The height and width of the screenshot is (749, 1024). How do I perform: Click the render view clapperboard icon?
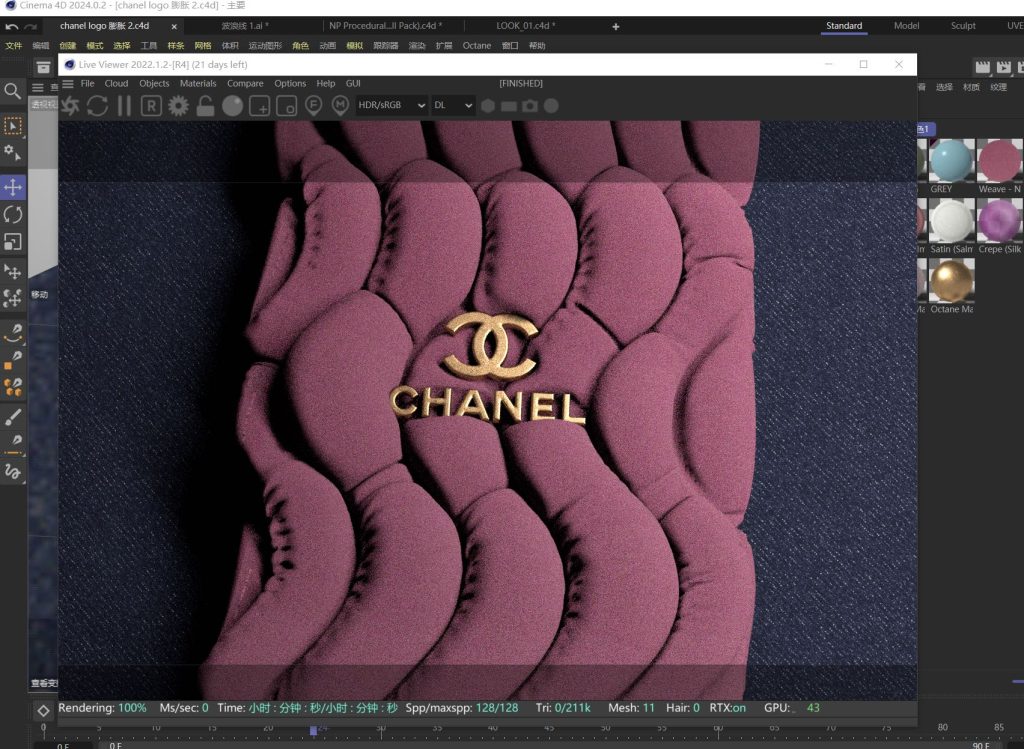tap(982, 67)
